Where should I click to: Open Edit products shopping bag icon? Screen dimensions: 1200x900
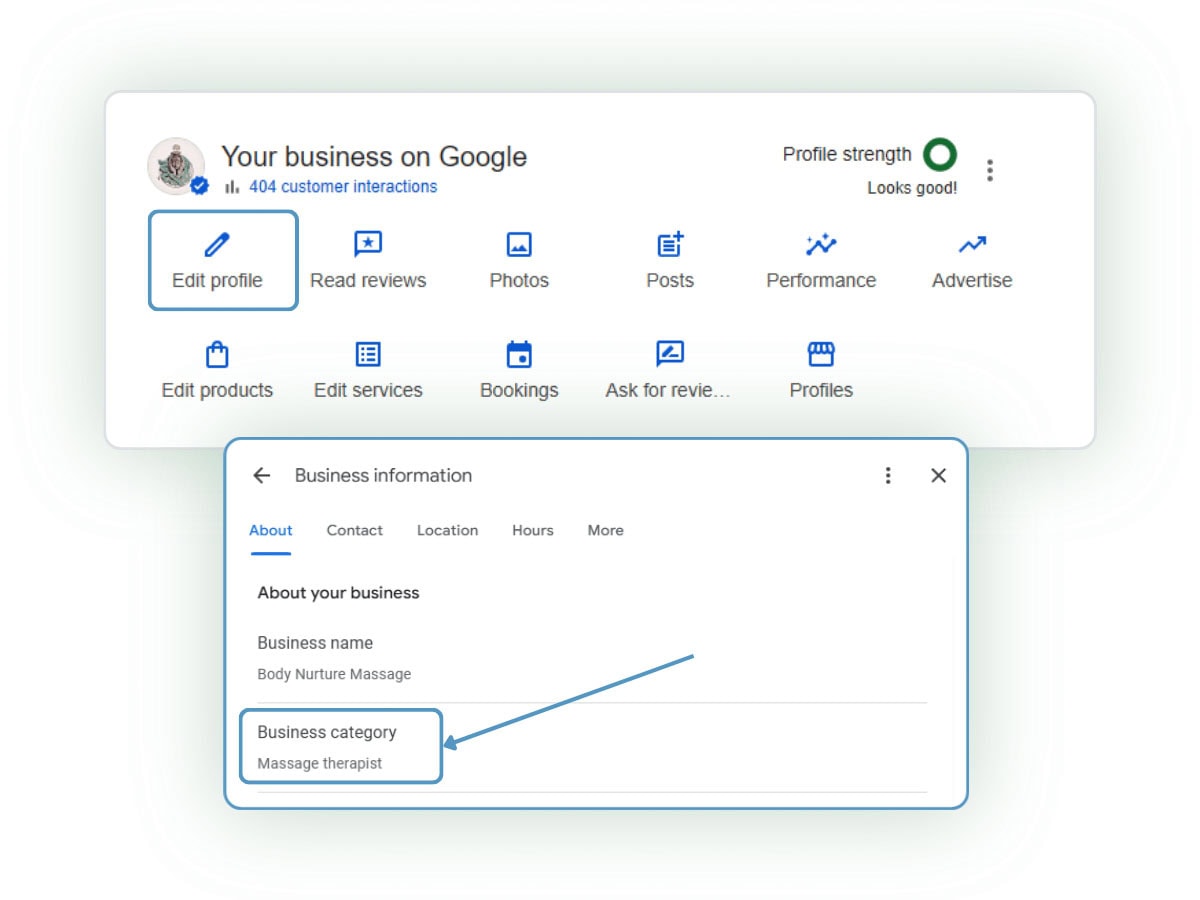pyautogui.click(x=217, y=354)
